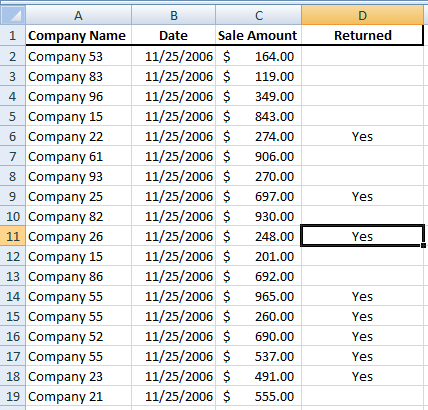The image size is (428, 410).
Task: Click the Returned header cell
Action: coord(362,35)
